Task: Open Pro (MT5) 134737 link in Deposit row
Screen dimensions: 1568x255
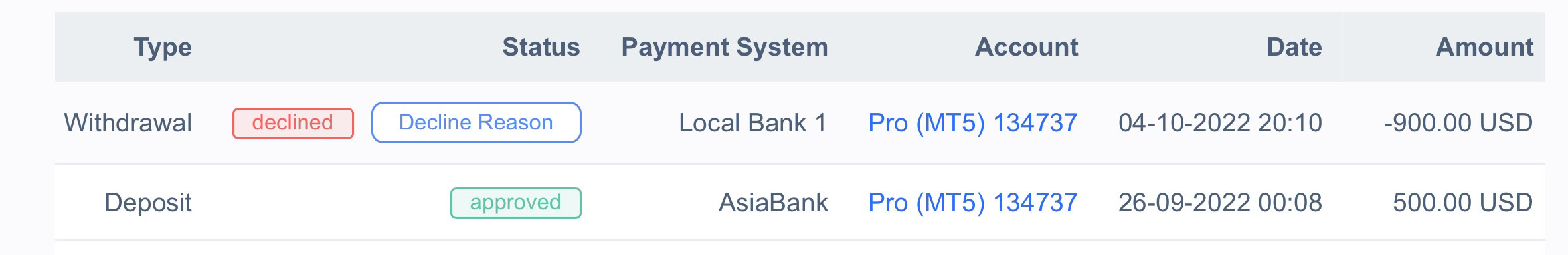Action: point(973,203)
